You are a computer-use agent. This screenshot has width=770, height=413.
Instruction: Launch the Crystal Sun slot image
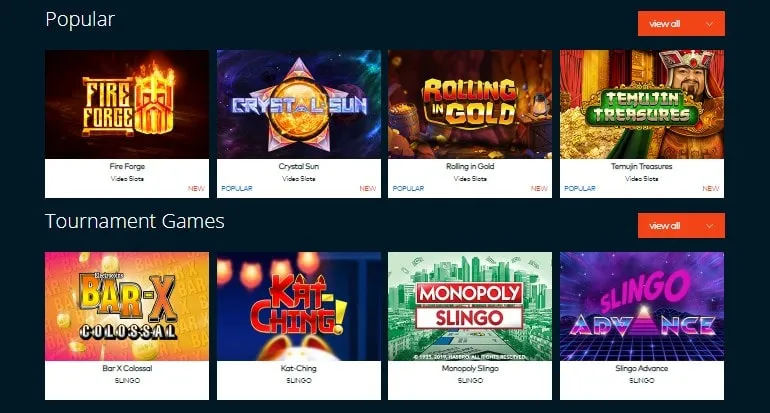[299, 104]
